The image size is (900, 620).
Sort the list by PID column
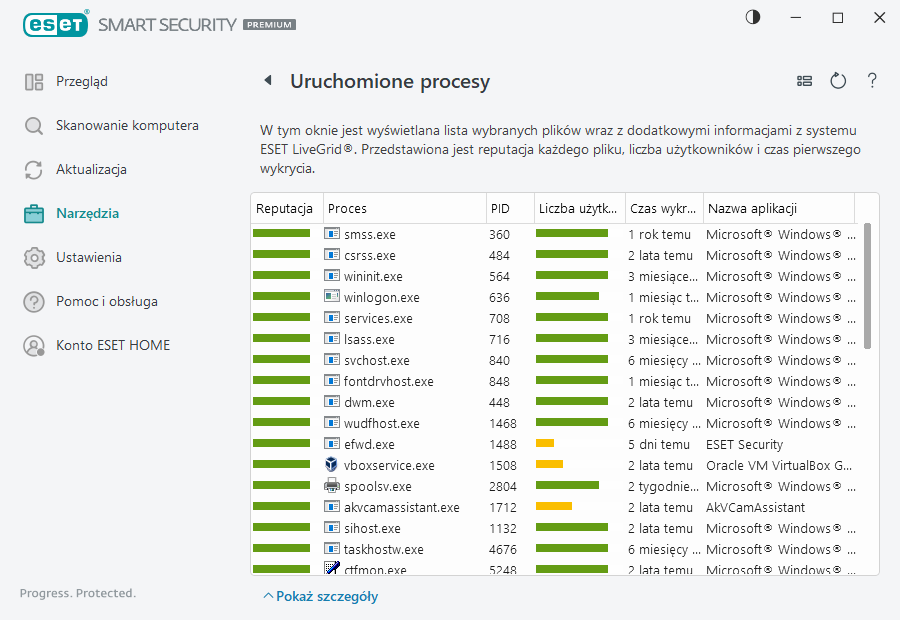pyautogui.click(x=501, y=208)
